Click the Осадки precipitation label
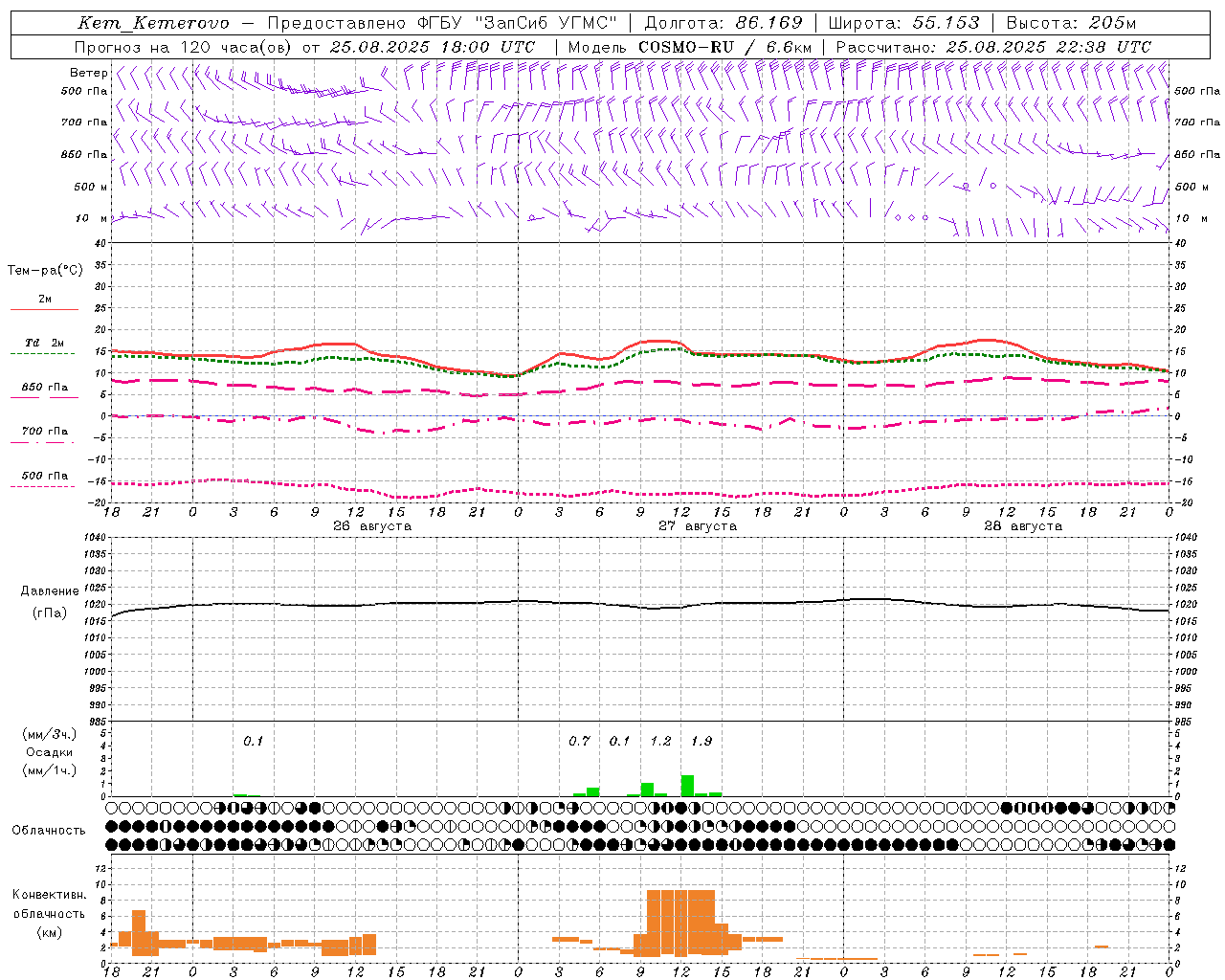 coord(49,752)
